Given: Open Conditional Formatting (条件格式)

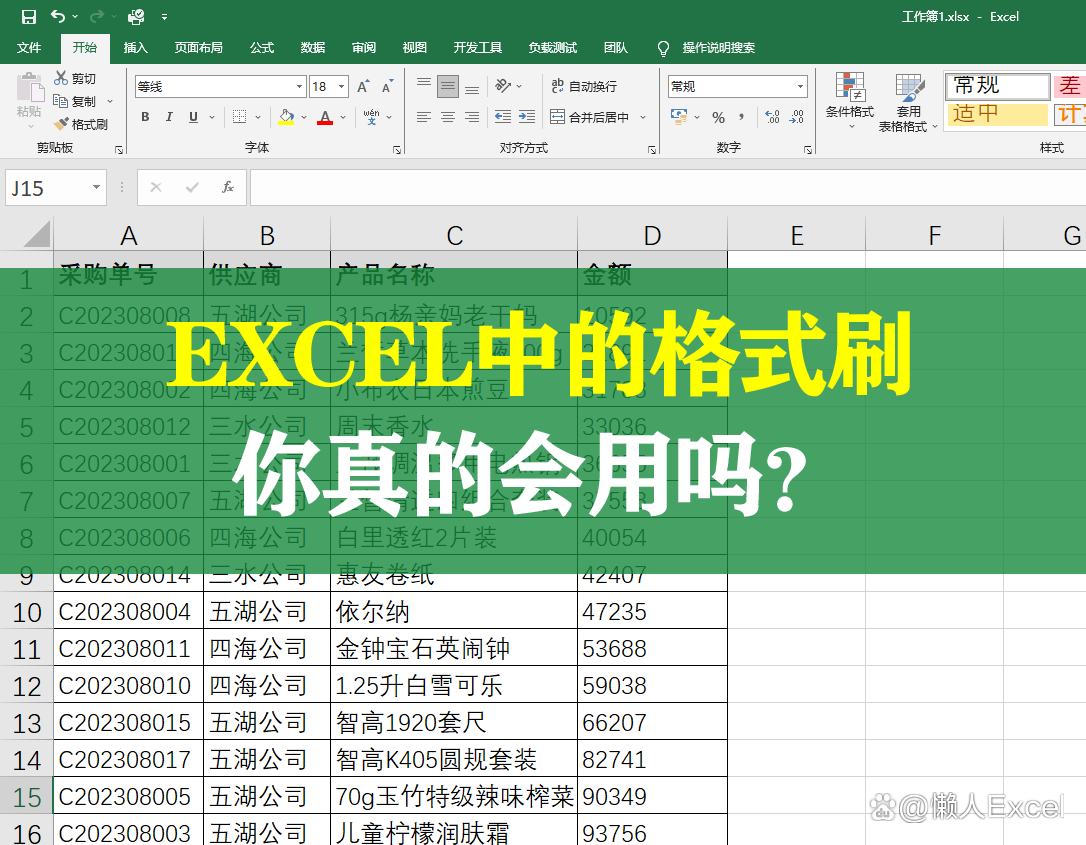Looking at the screenshot, I should pos(850,101).
